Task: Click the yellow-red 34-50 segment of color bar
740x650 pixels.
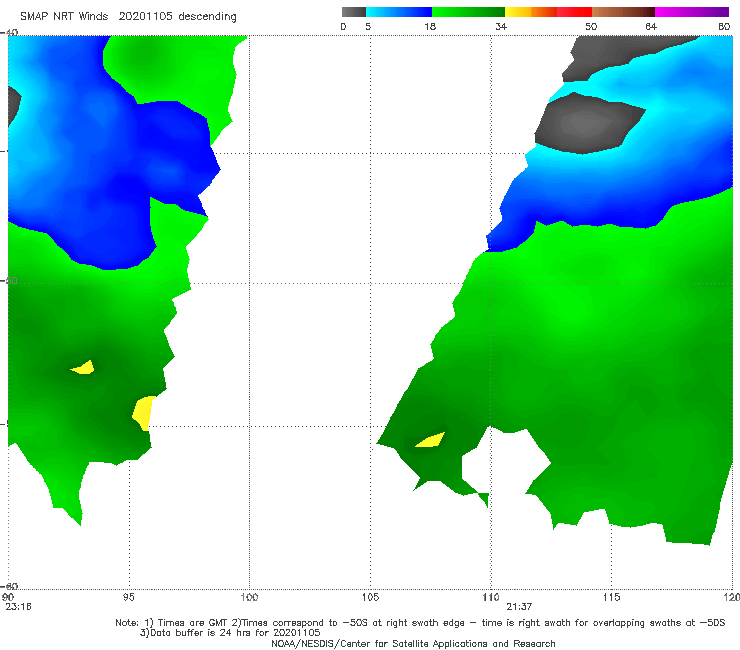Action: coord(548,12)
